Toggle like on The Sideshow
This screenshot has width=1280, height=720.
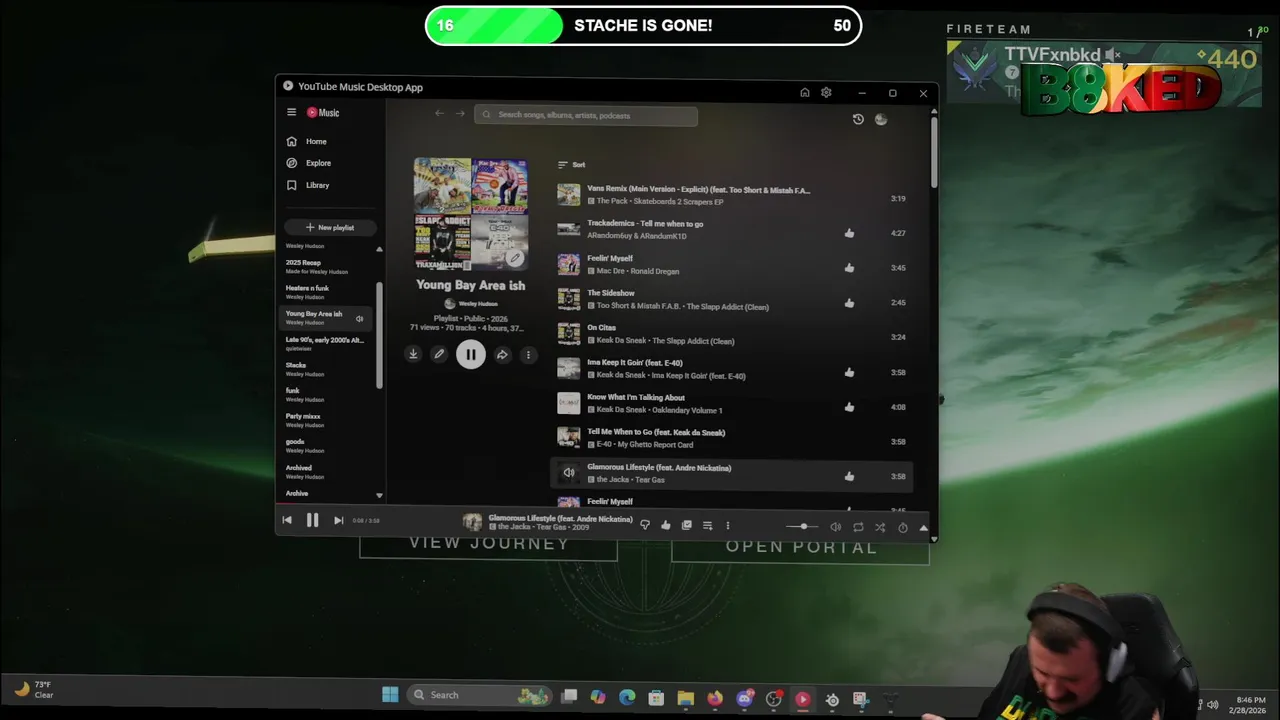(x=849, y=303)
